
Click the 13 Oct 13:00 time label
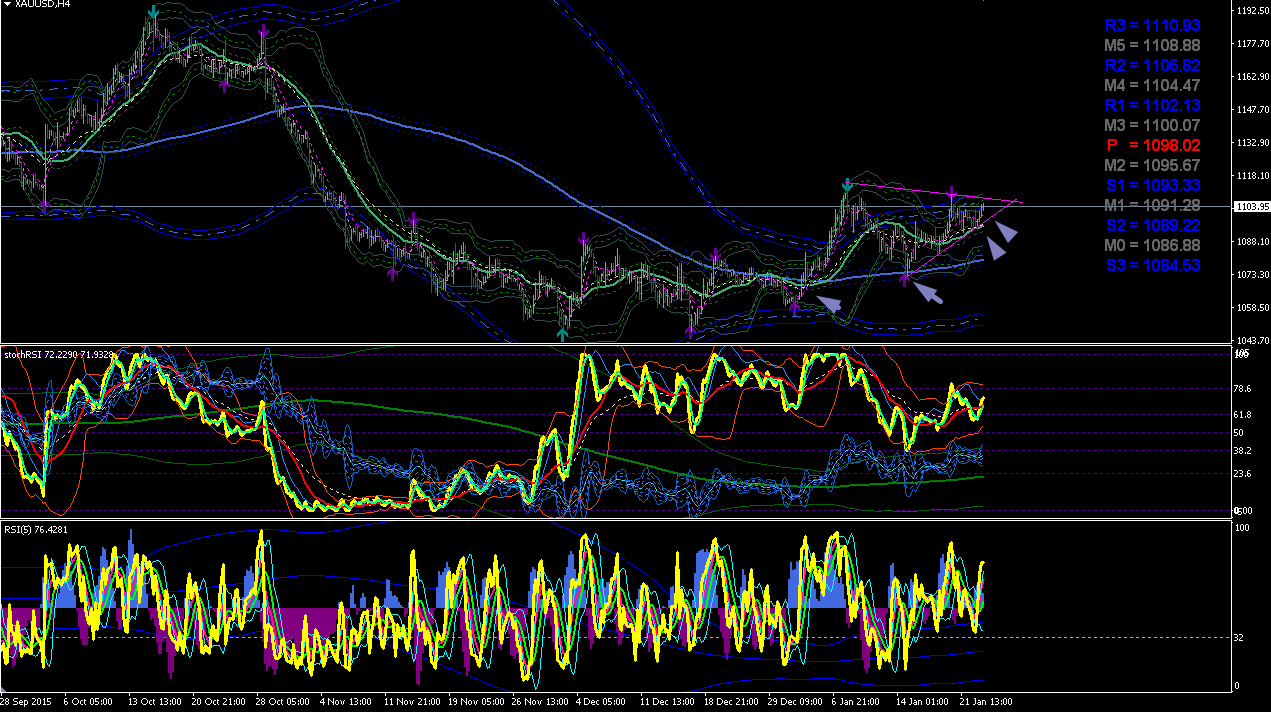pos(153,701)
